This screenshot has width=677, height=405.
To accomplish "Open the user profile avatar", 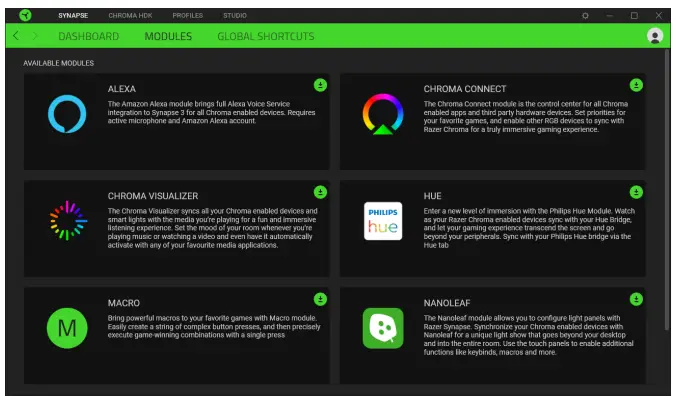I will (655, 35).
